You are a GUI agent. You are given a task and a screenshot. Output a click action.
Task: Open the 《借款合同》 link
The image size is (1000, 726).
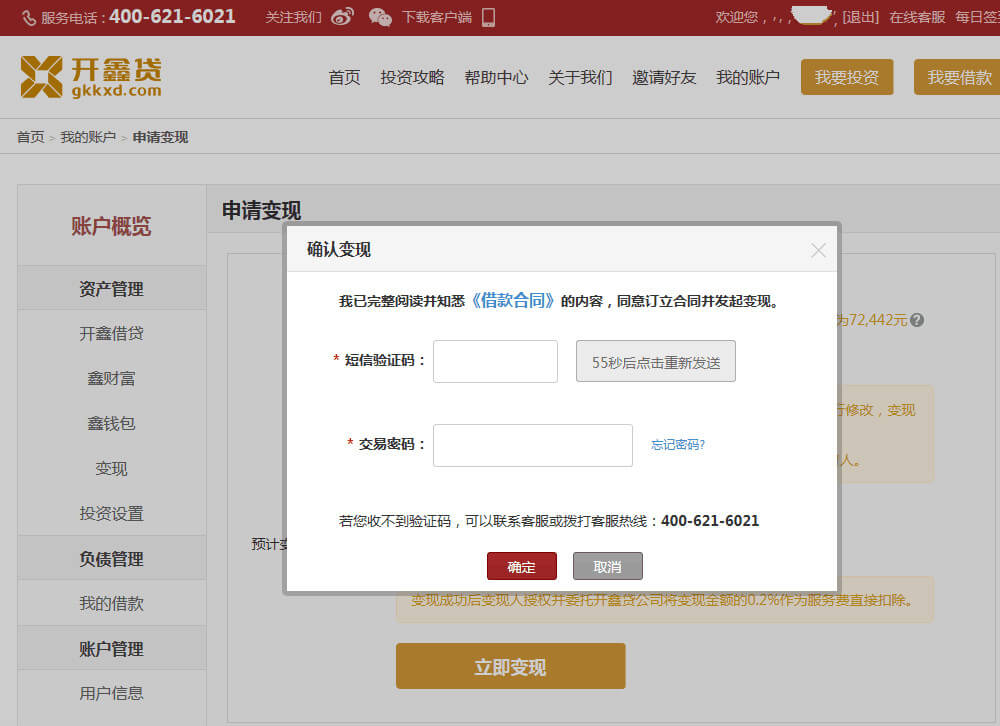[512, 300]
